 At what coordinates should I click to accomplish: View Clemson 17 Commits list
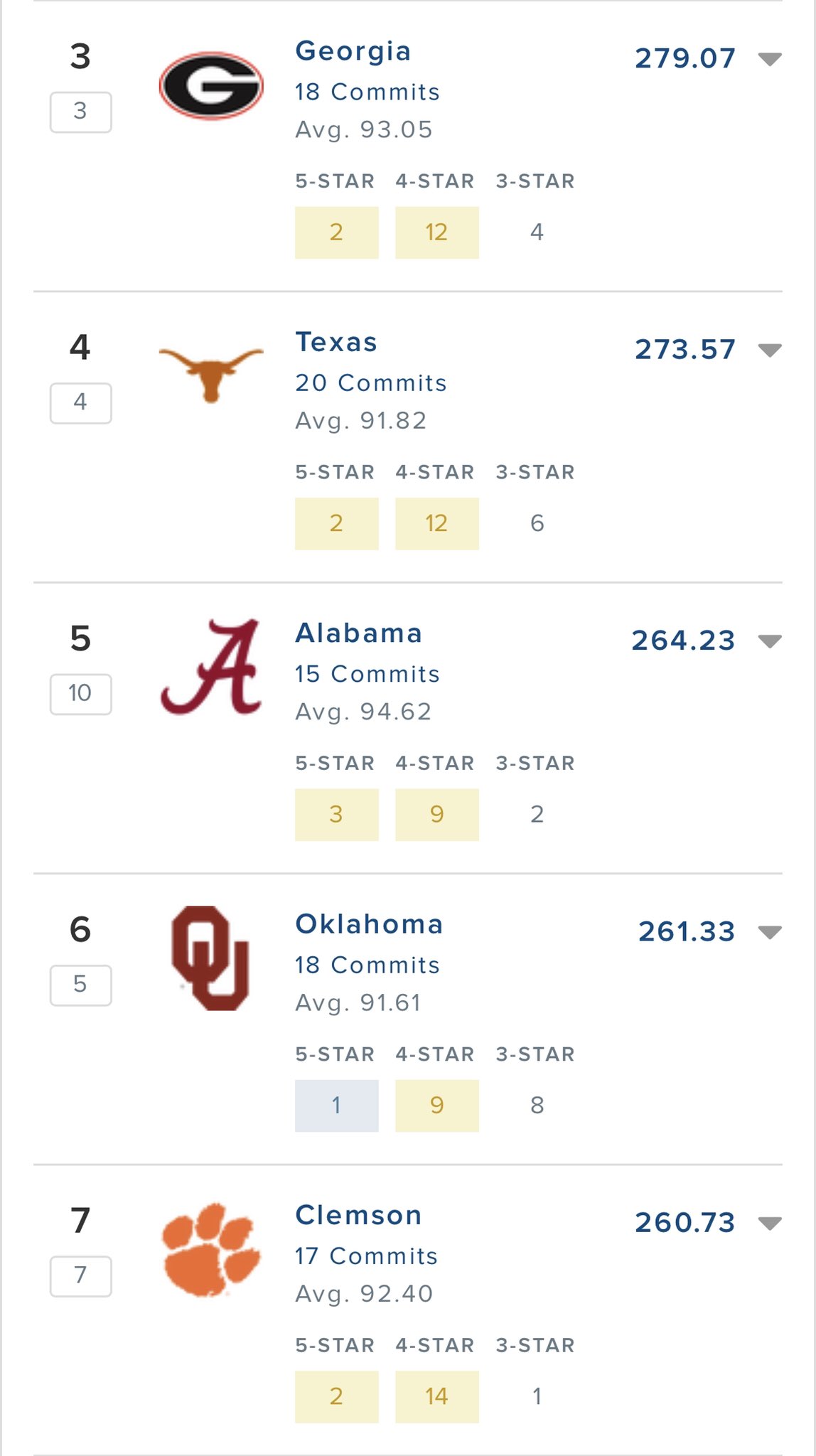[x=366, y=1256]
